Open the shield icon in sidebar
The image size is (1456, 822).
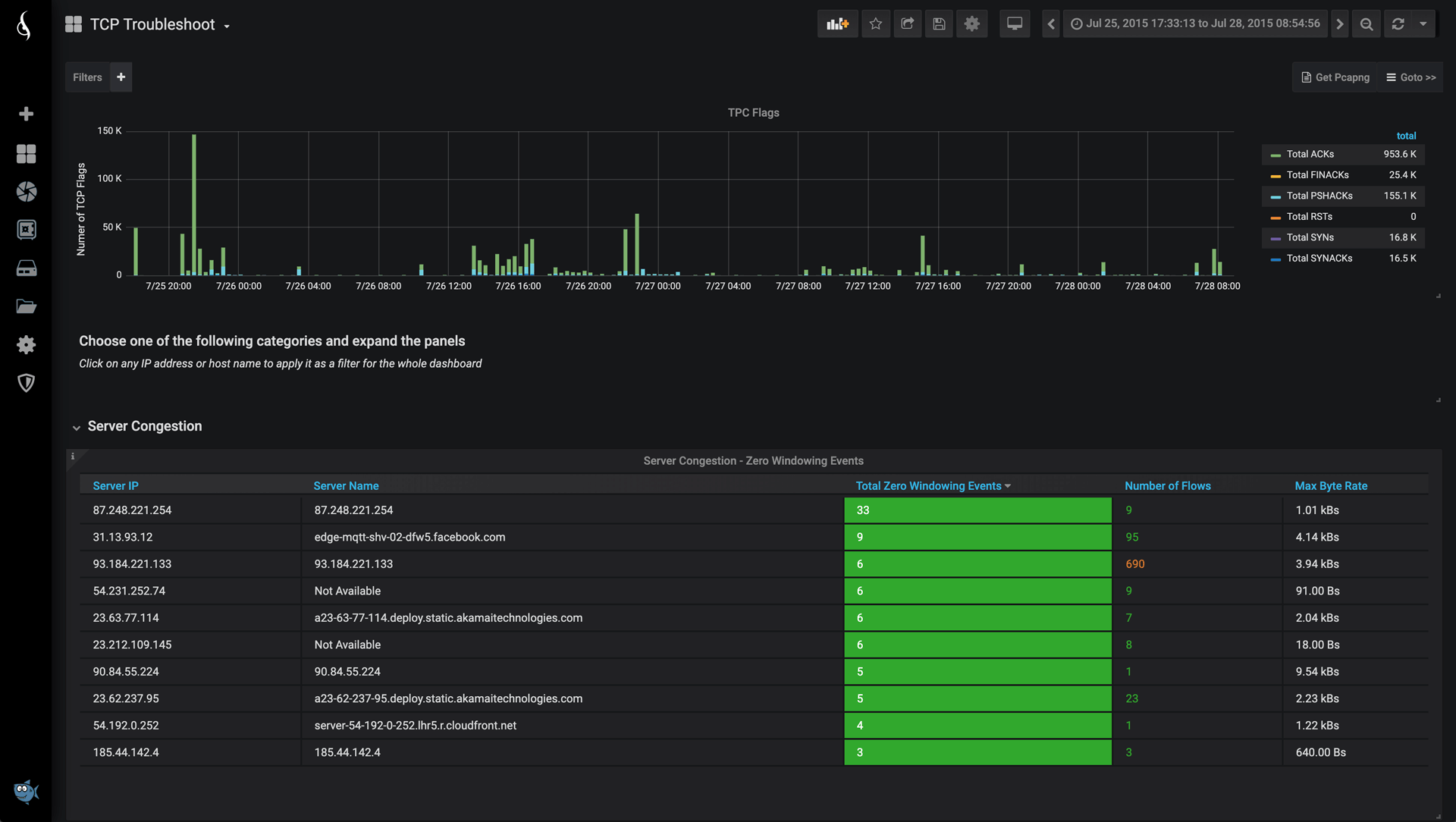pos(26,383)
